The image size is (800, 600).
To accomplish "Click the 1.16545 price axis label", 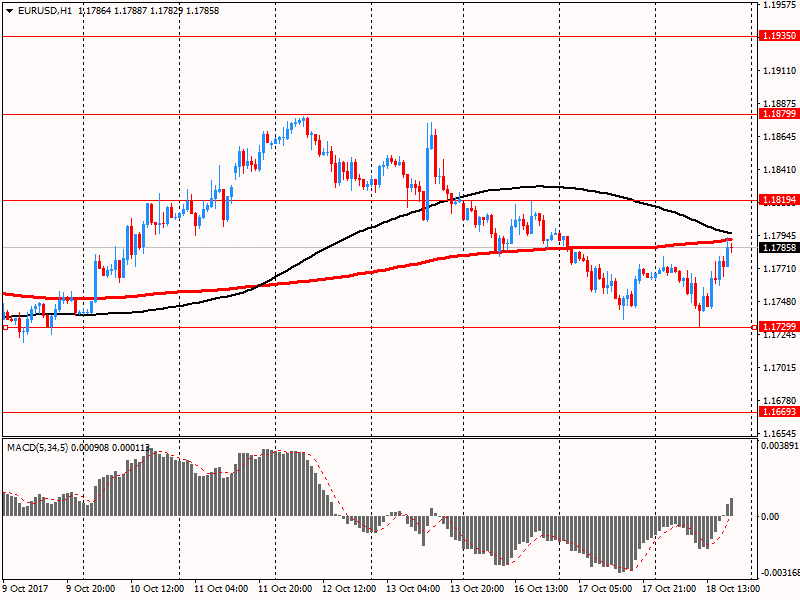I will coord(780,434).
